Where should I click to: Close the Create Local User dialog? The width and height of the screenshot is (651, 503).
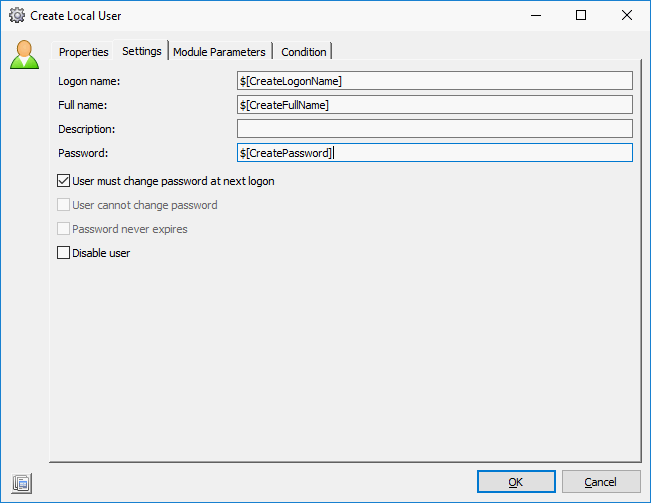click(x=626, y=16)
